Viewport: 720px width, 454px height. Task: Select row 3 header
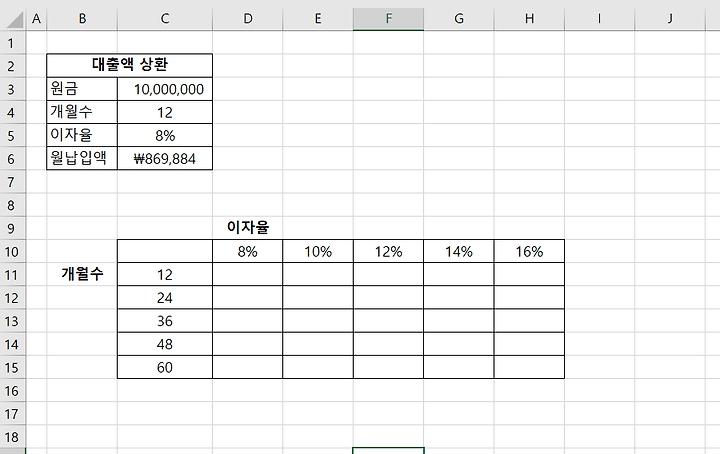point(13,89)
